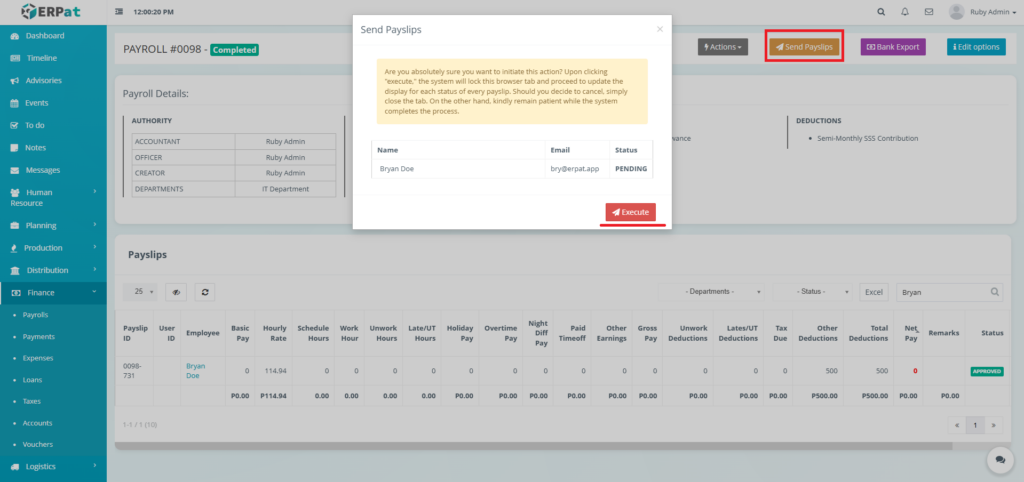Click the To do checkmark icon
The width and height of the screenshot is (1024, 482).
14,125
